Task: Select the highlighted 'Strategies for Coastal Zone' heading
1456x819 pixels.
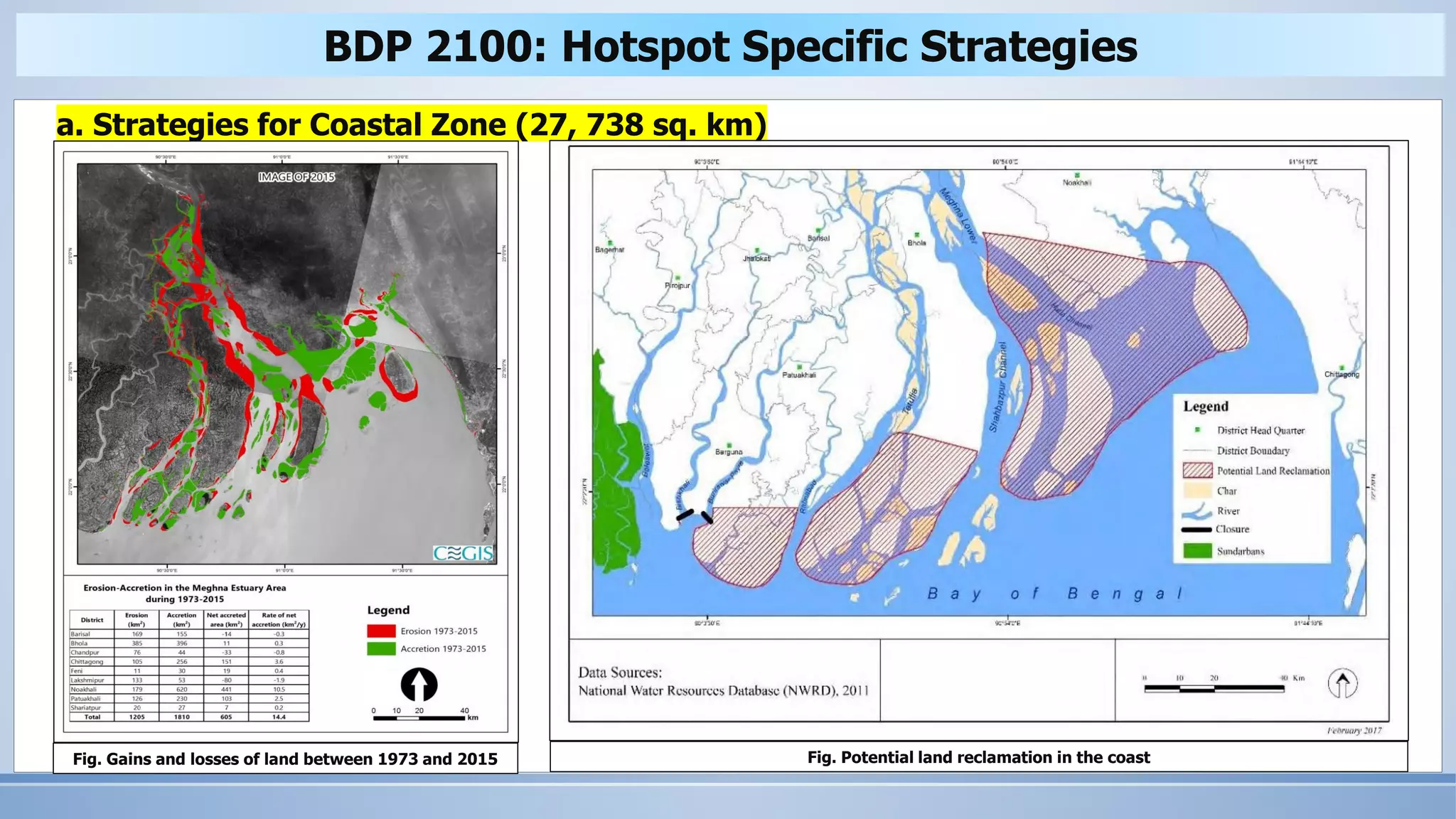Action: 412,124
